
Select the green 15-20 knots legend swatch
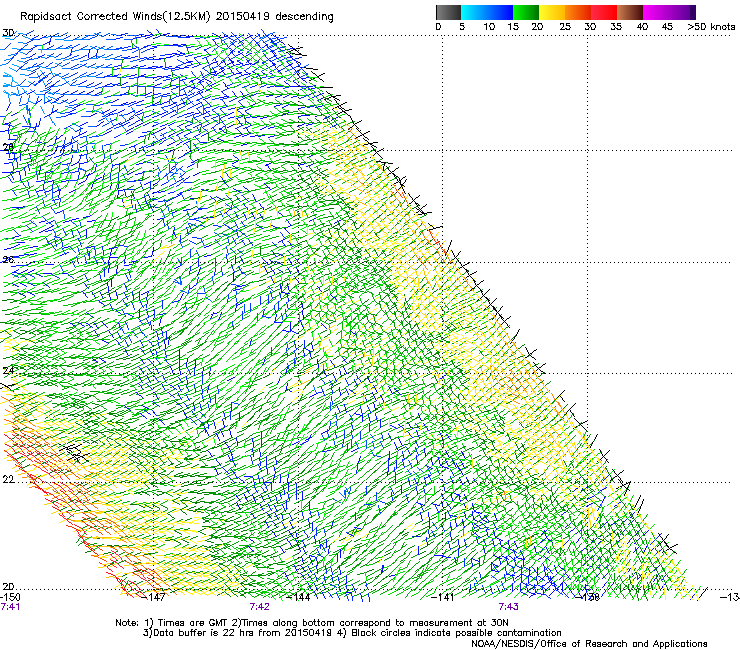tap(526, 12)
